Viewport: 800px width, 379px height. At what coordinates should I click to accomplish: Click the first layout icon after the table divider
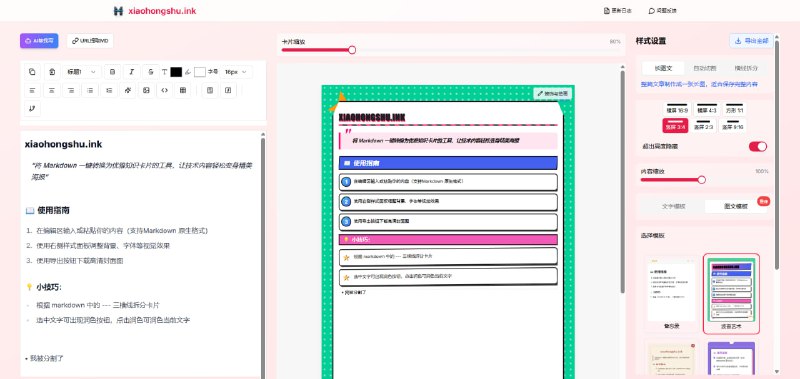[x=210, y=90]
